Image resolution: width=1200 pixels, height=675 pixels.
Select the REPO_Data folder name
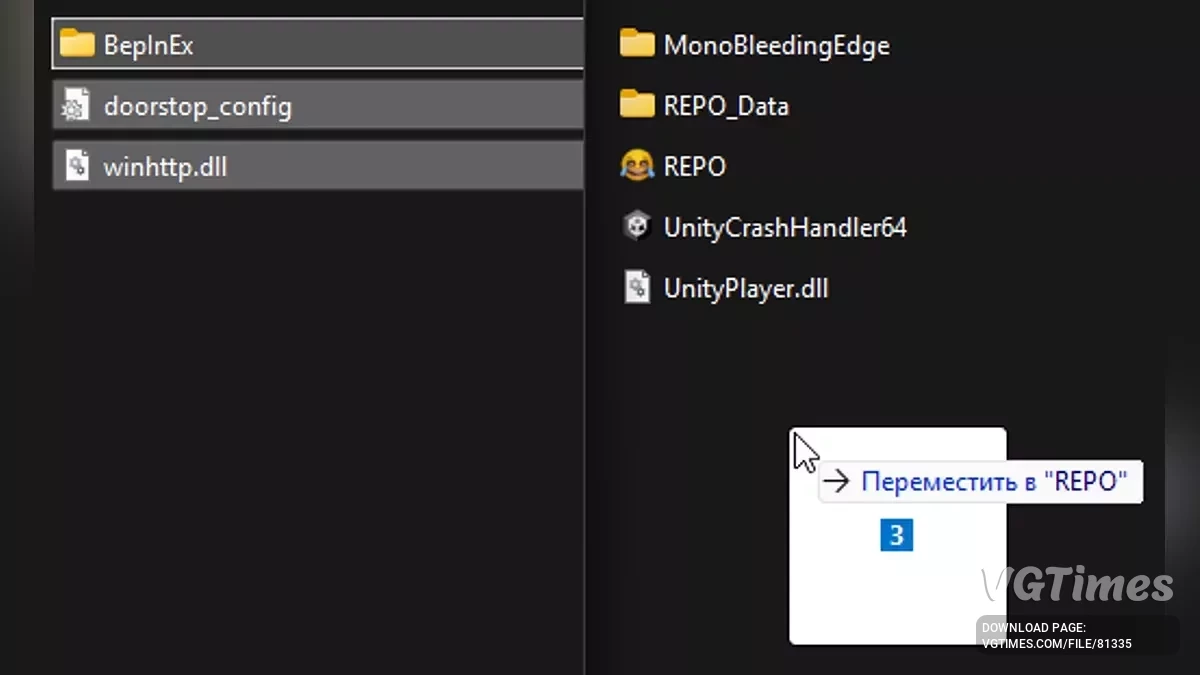[x=726, y=107]
